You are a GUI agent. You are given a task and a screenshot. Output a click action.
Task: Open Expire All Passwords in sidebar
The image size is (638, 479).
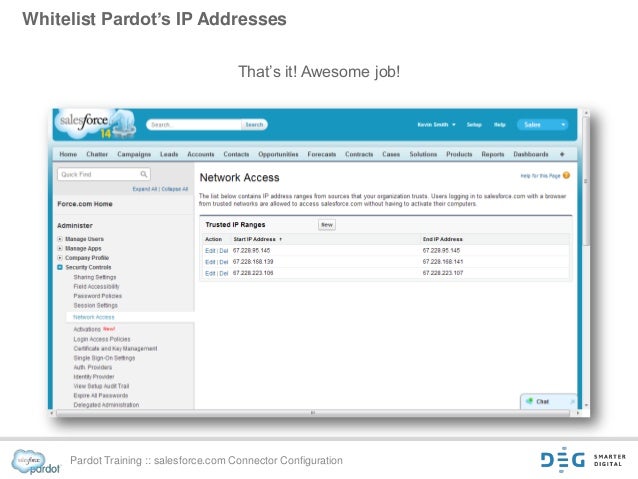[101, 395]
